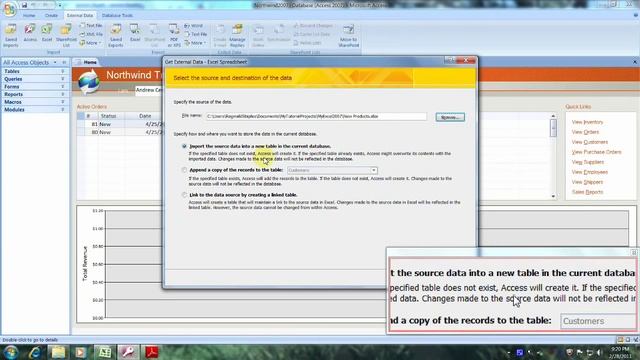Click Excel in the Export group
The height and width of the screenshot is (360, 640).
tap(135, 33)
